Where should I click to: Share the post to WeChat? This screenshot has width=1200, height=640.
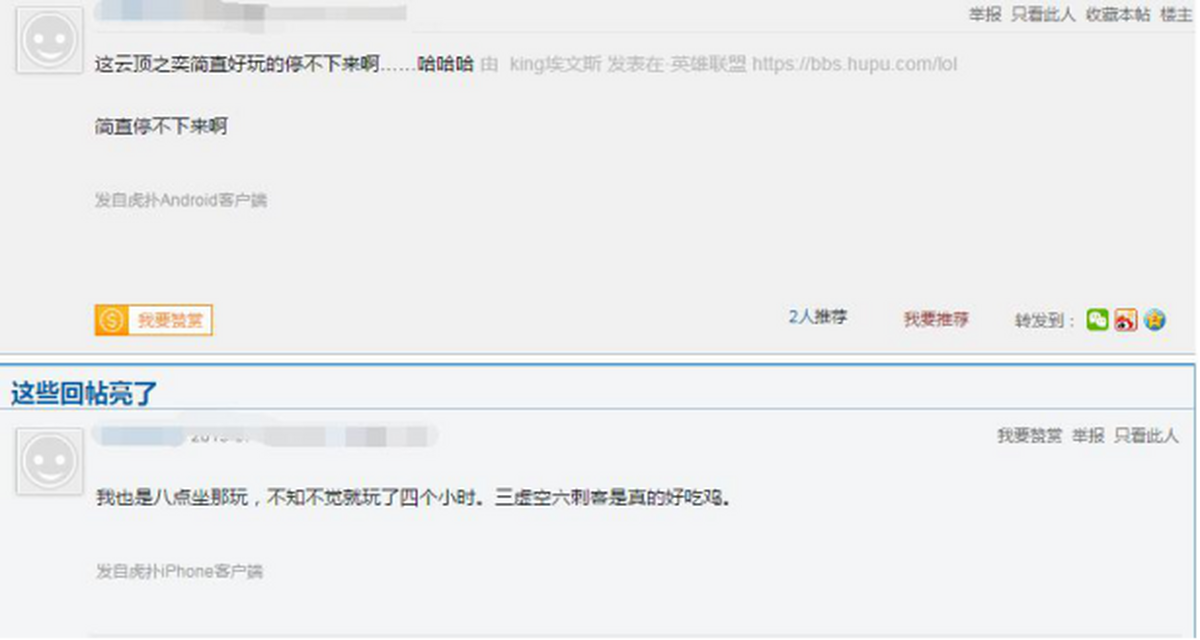[x=1097, y=320]
